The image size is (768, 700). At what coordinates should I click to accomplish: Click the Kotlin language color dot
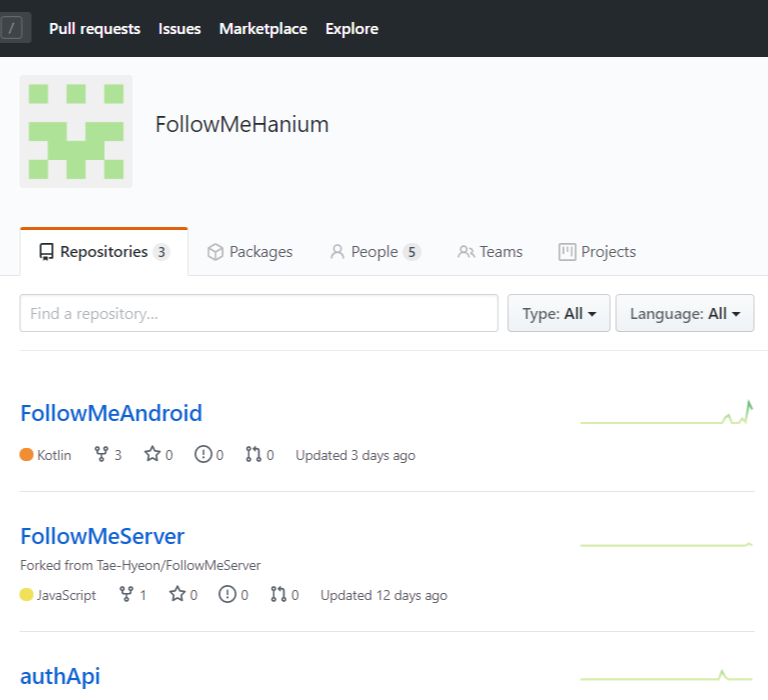(26, 455)
